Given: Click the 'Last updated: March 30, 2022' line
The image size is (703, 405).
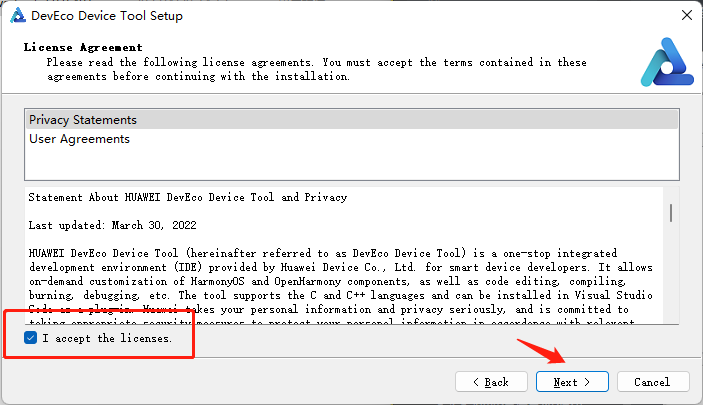Looking at the screenshot, I should pyautogui.click(x=112, y=225).
